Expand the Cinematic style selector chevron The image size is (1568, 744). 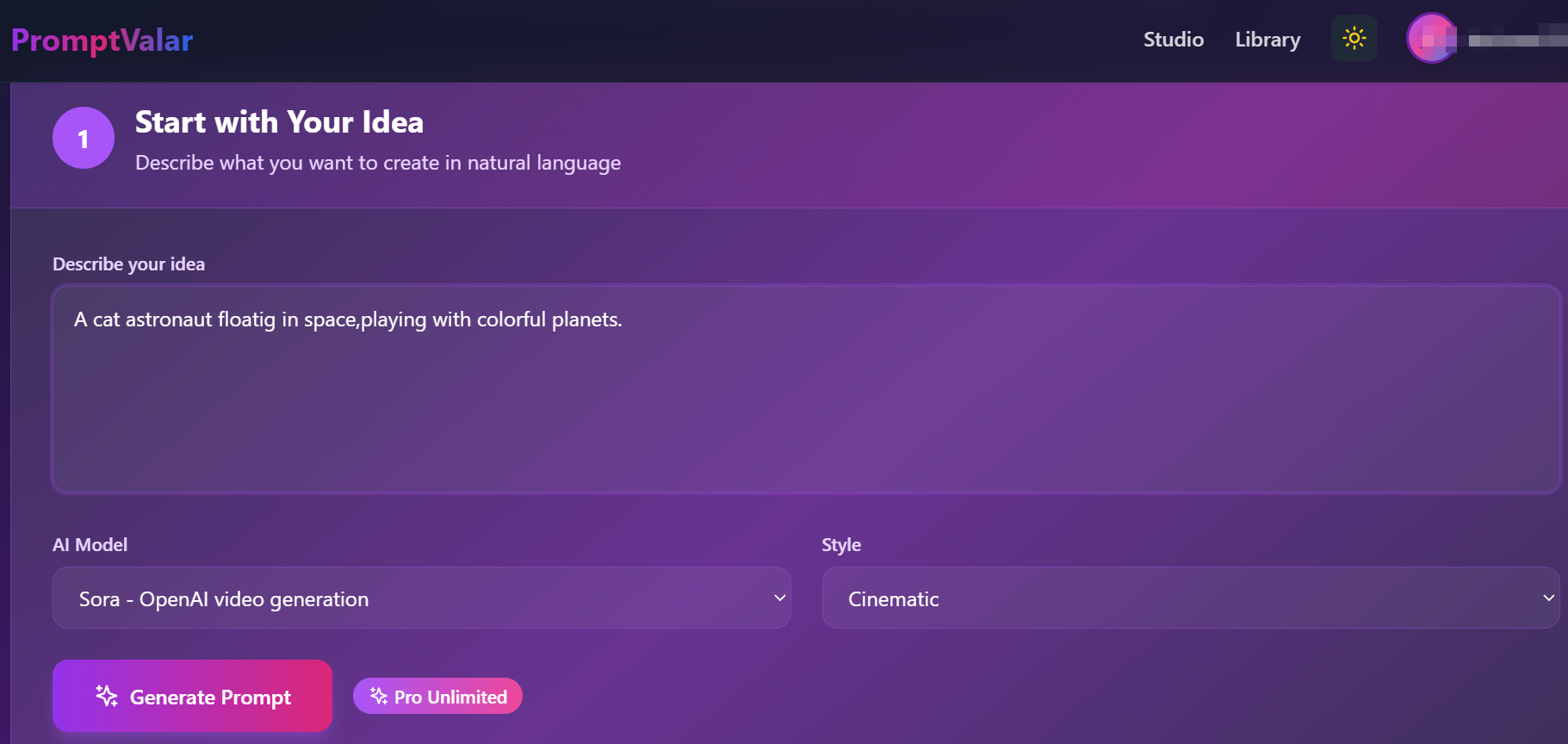1547,598
